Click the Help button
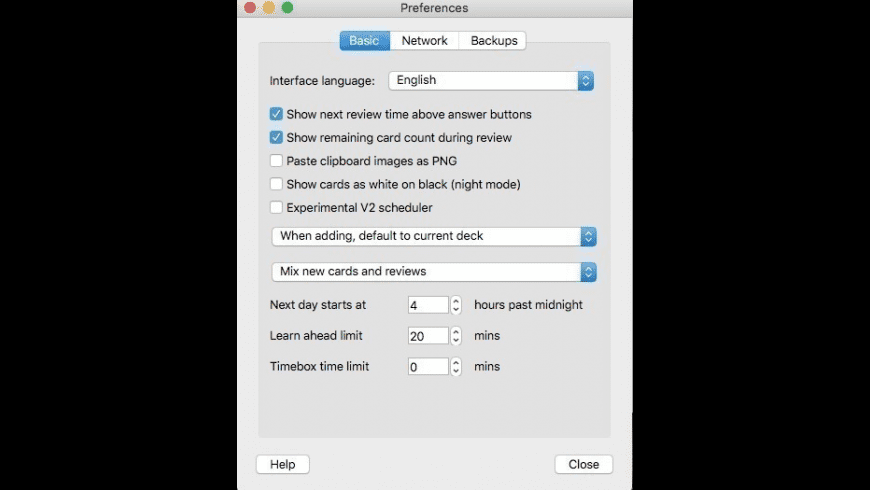Viewport: 870px width, 490px height. pyautogui.click(x=282, y=464)
